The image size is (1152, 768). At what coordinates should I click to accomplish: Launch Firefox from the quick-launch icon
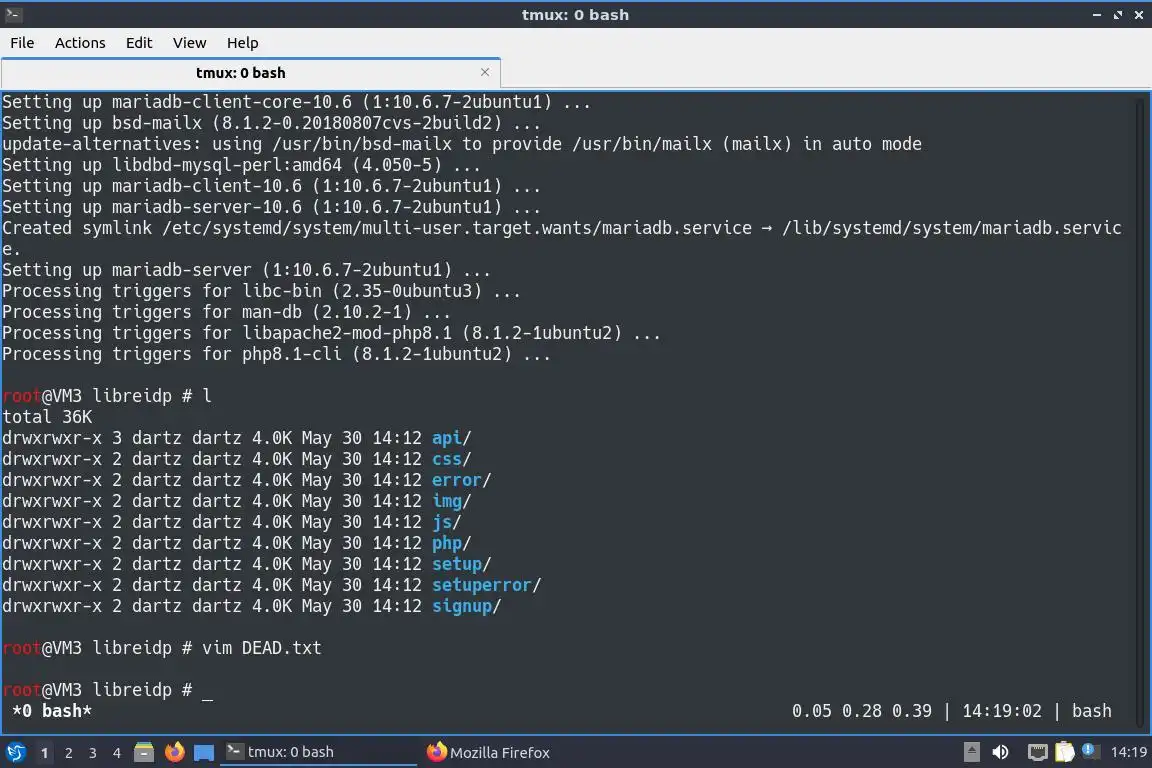point(174,753)
